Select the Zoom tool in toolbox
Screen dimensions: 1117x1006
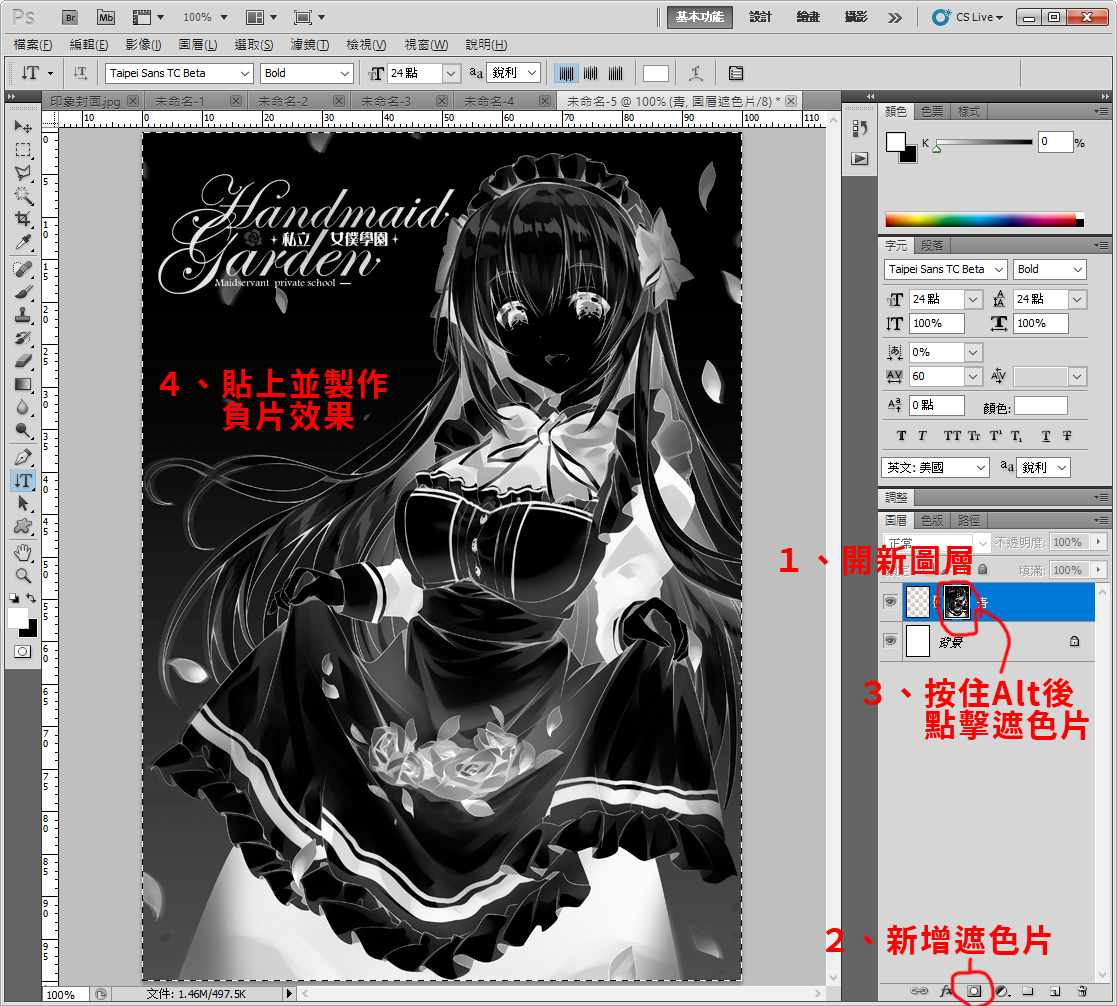[x=23, y=575]
